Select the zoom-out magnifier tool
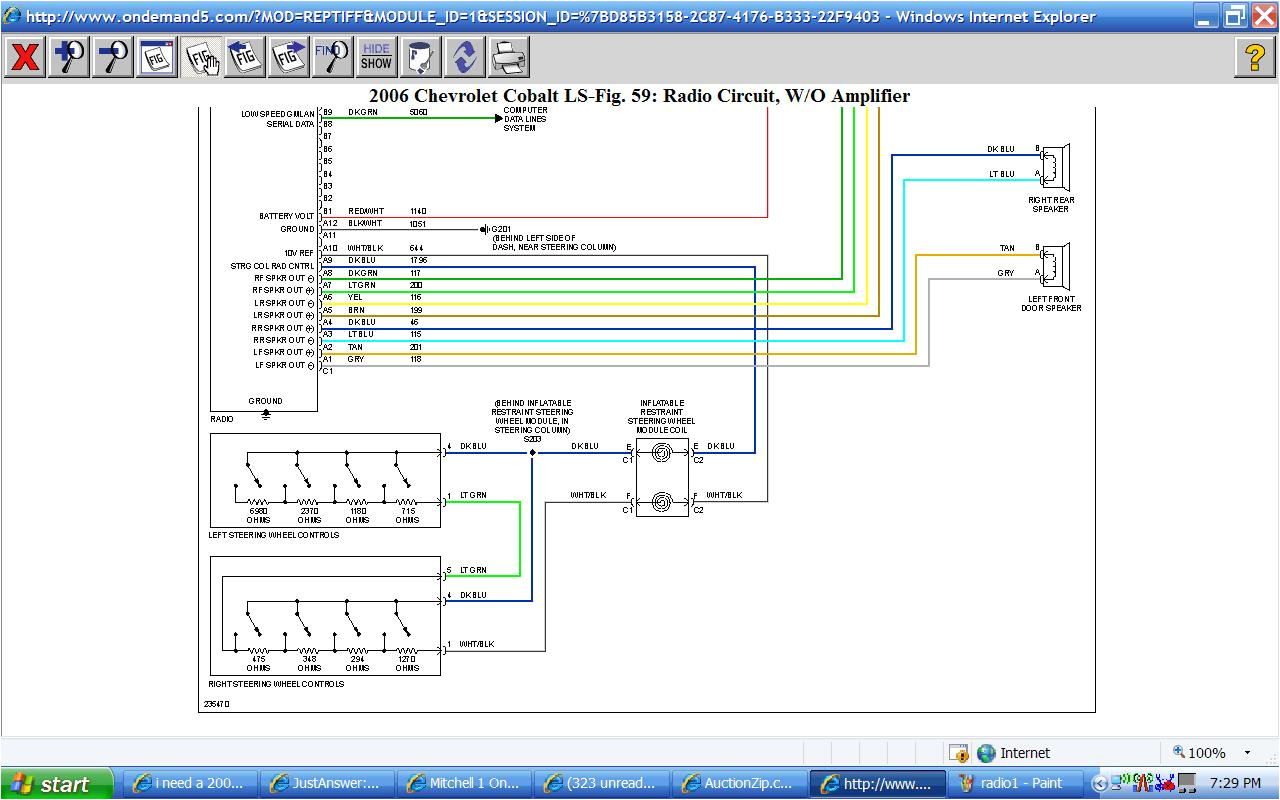Image resolution: width=1280 pixels, height=800 pixels. click(x=112, y=56)
